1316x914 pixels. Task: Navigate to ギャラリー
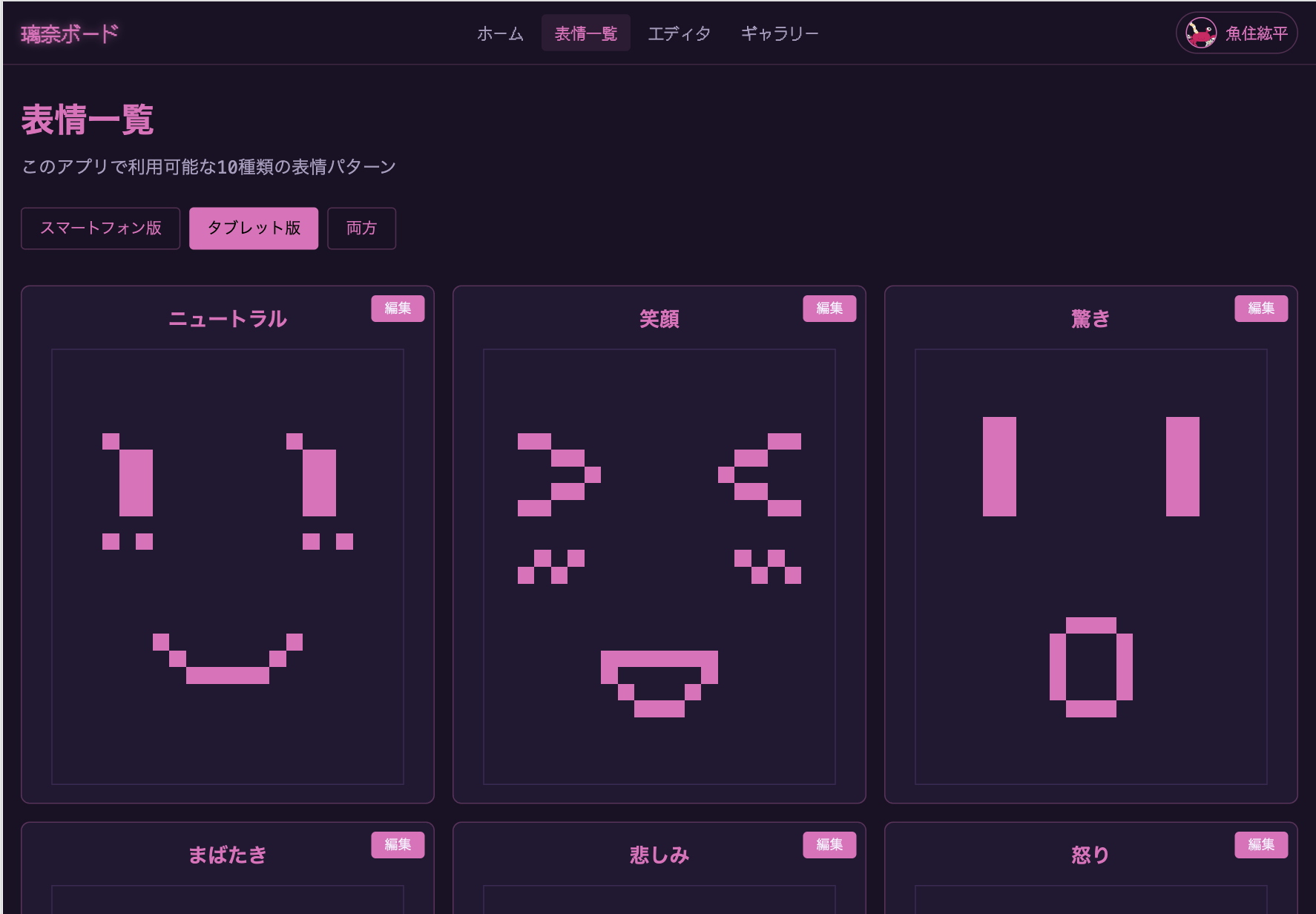(779, 33)
